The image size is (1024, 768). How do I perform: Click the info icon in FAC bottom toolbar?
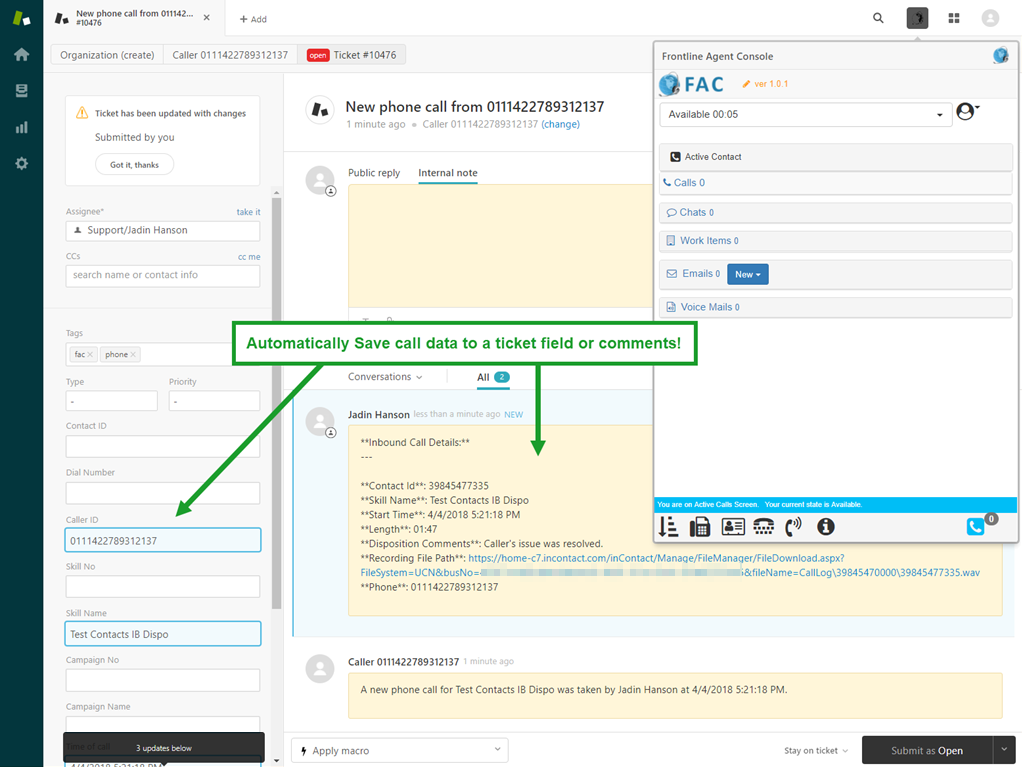tap(825, 527)
